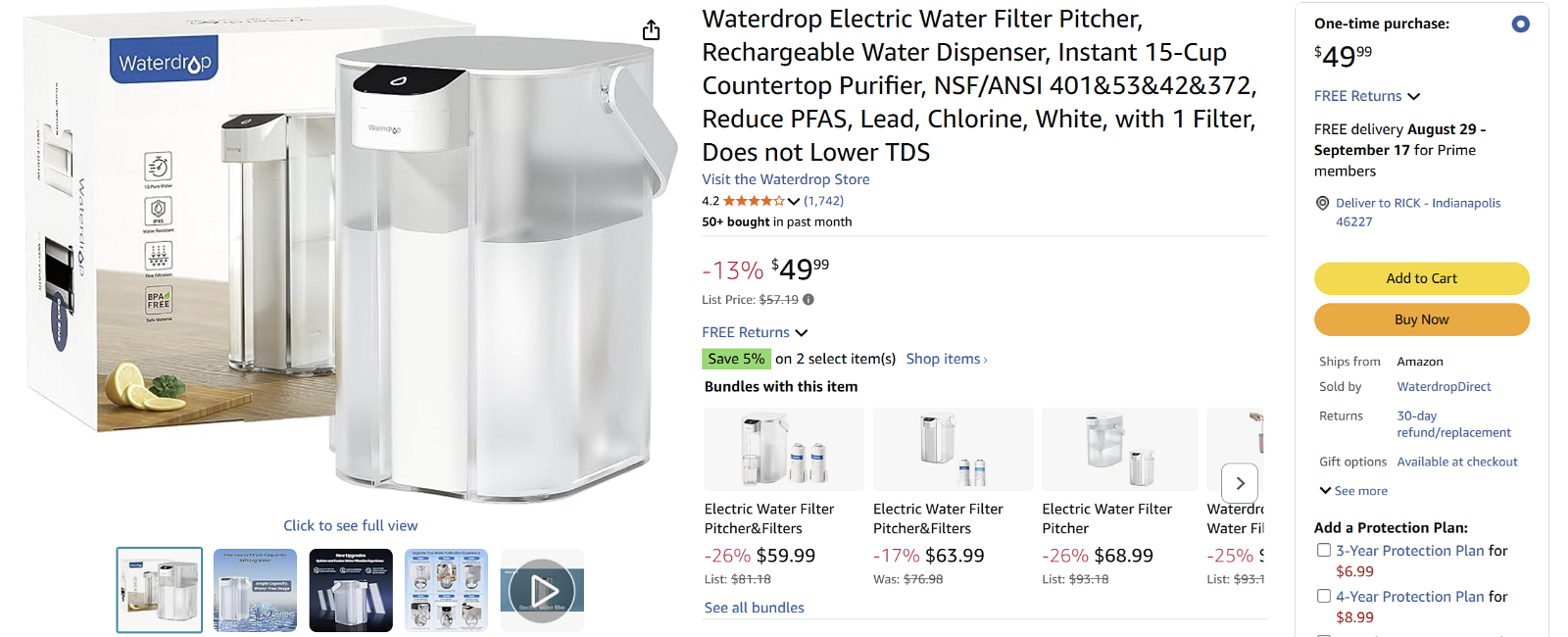Check the 3-Year Protection Plan box

click(1324, 551)
